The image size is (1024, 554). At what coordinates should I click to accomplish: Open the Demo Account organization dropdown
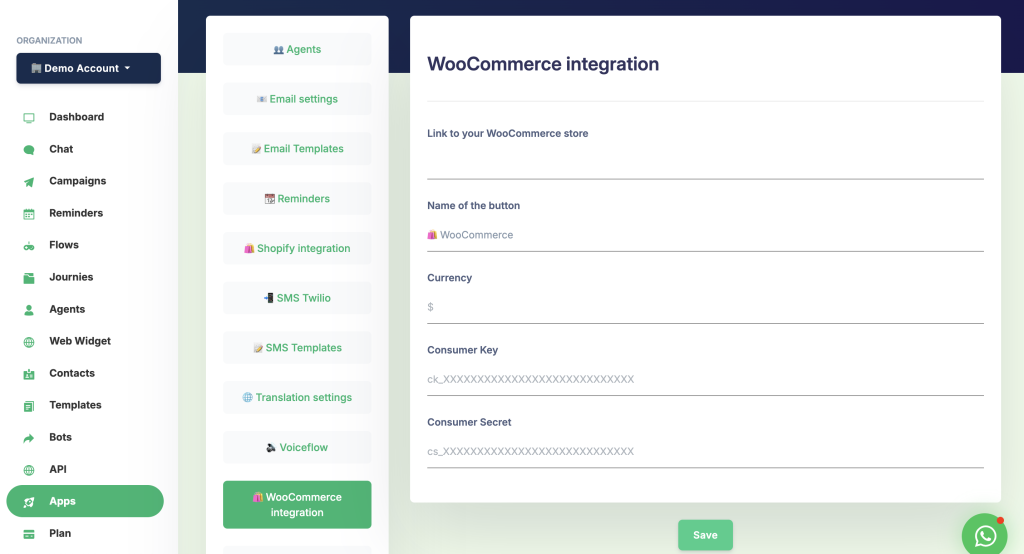tap(88, 68)
